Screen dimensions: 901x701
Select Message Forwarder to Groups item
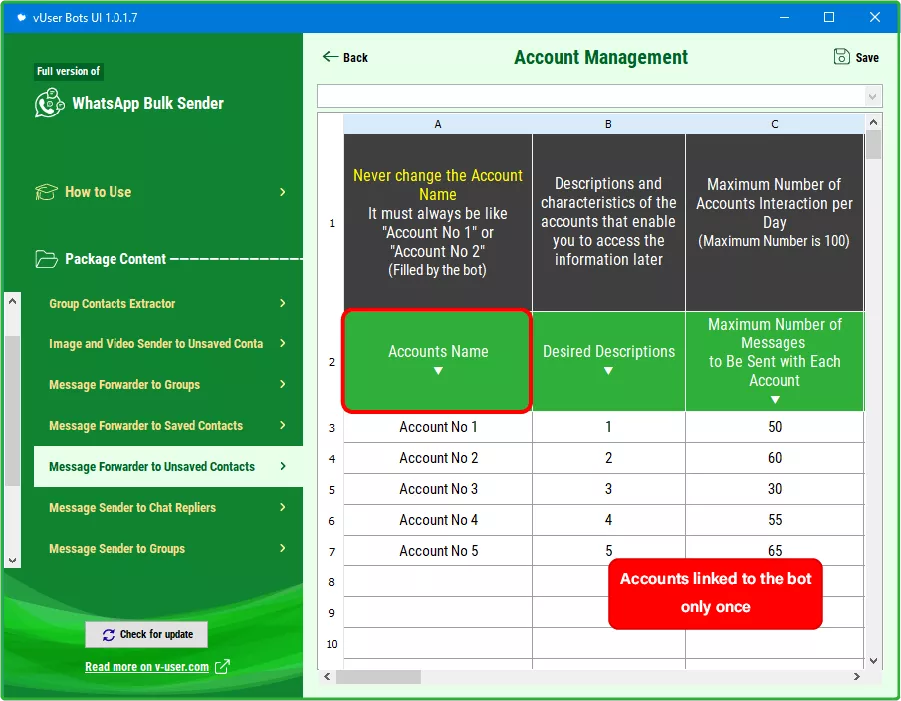[x=168, y=384]
